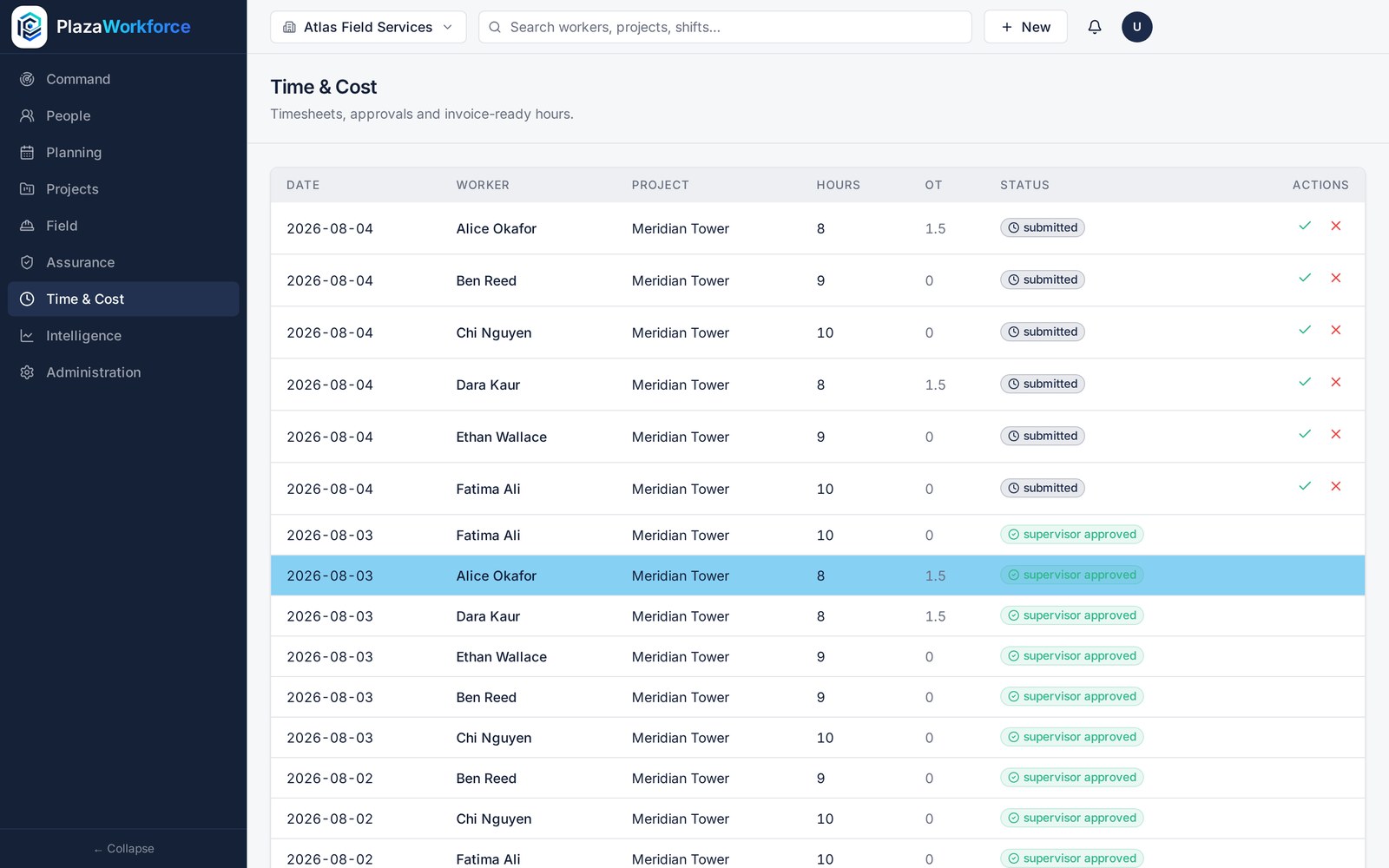
Task: Click the Projects sidebar icon
Action: [27, 188]
